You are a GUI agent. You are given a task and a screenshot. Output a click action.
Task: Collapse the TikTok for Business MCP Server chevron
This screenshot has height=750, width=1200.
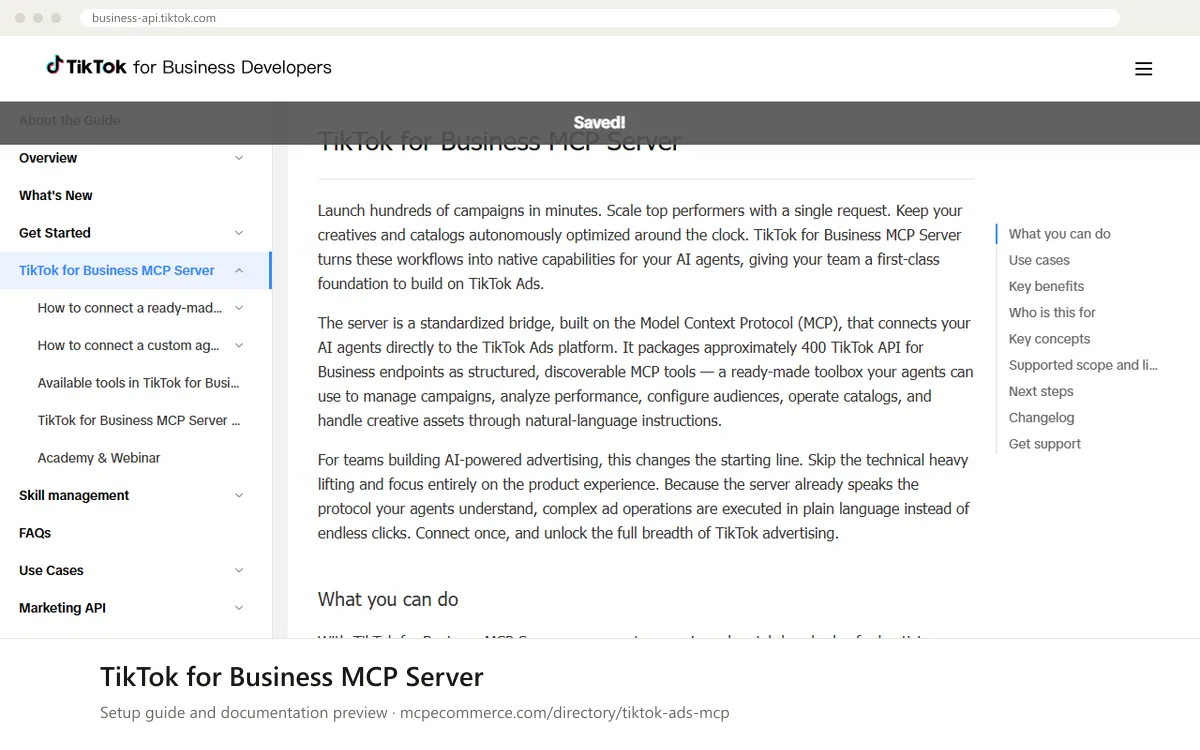click(x=239, y=270)
